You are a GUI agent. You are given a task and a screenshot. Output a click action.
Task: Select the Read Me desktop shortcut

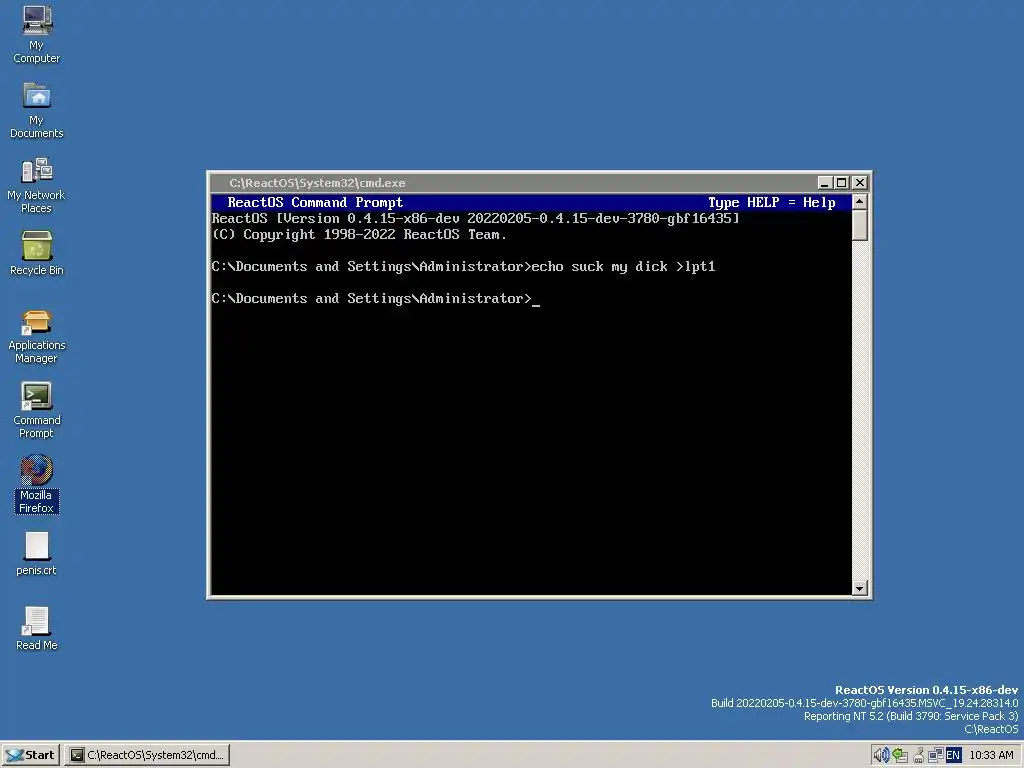pyautogui.click(x=37, y=628)
